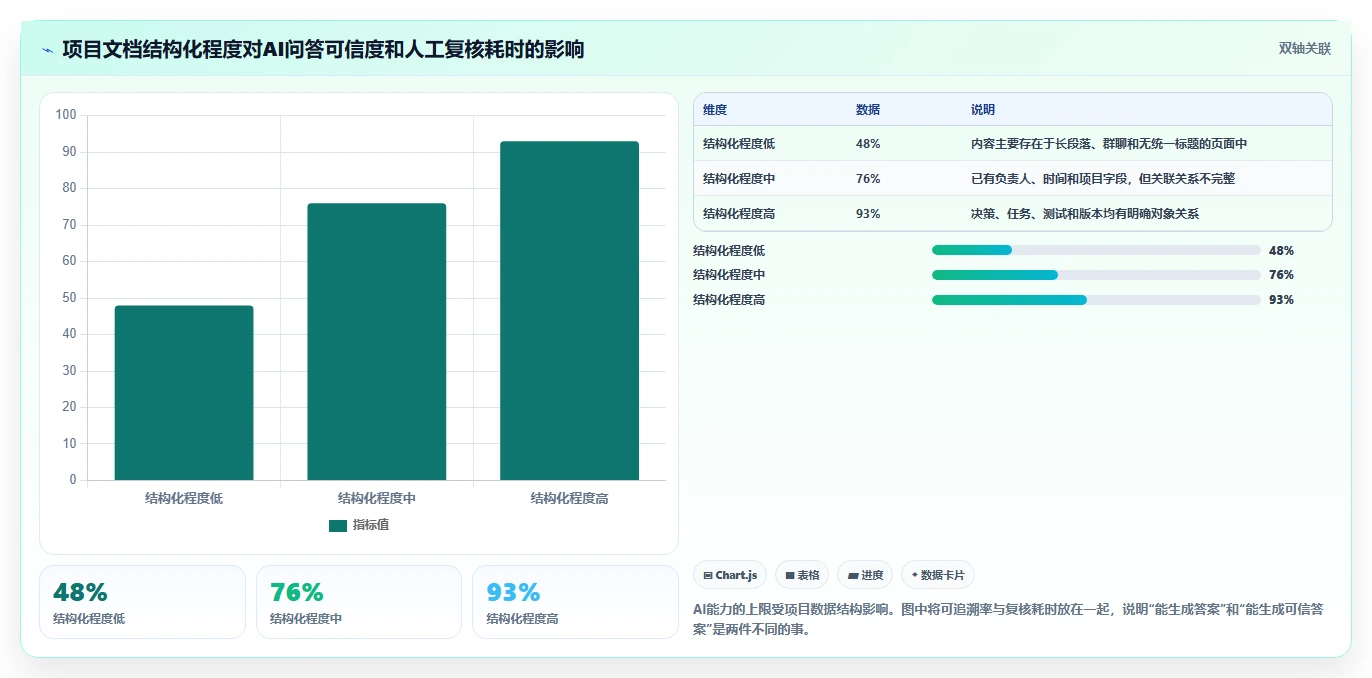Click description starting 已有负责人
The height and width of the screenshot is (678, 1372).
[1103, 179]
